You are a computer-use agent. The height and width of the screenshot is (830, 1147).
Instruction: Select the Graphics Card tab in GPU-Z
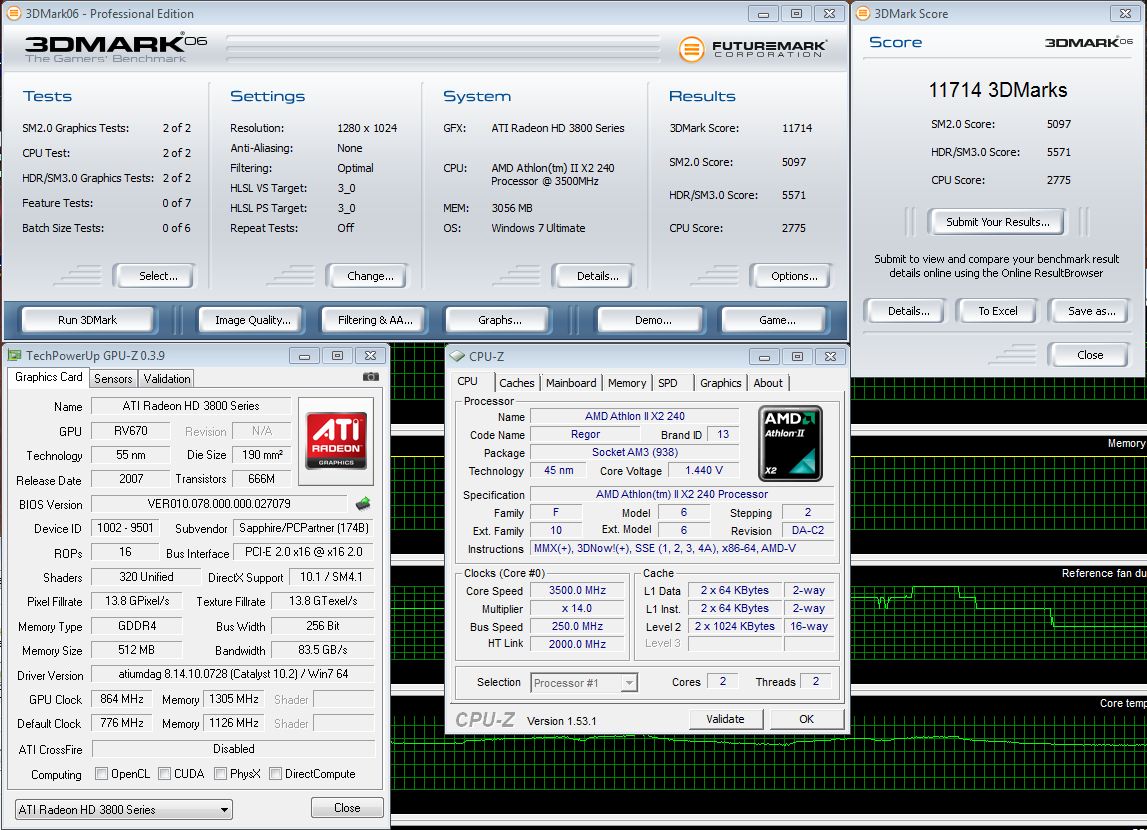(x=48, y=377)
